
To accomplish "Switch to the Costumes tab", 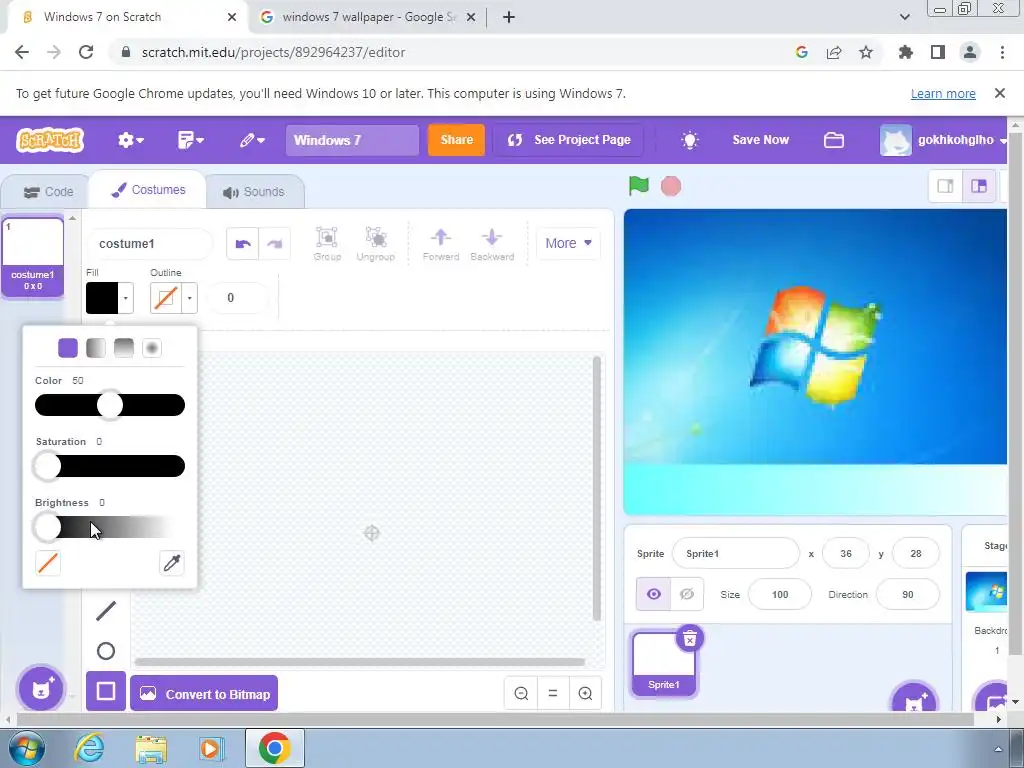I will (148, 190).
